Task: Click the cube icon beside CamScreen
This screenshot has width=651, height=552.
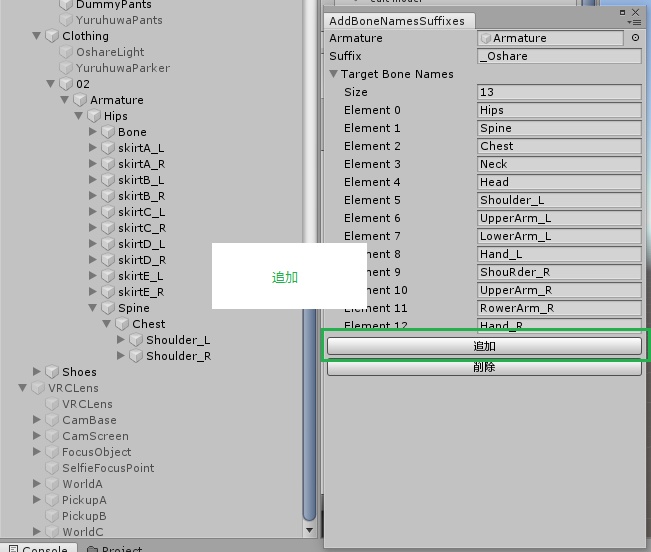Action: coord(52,436)
